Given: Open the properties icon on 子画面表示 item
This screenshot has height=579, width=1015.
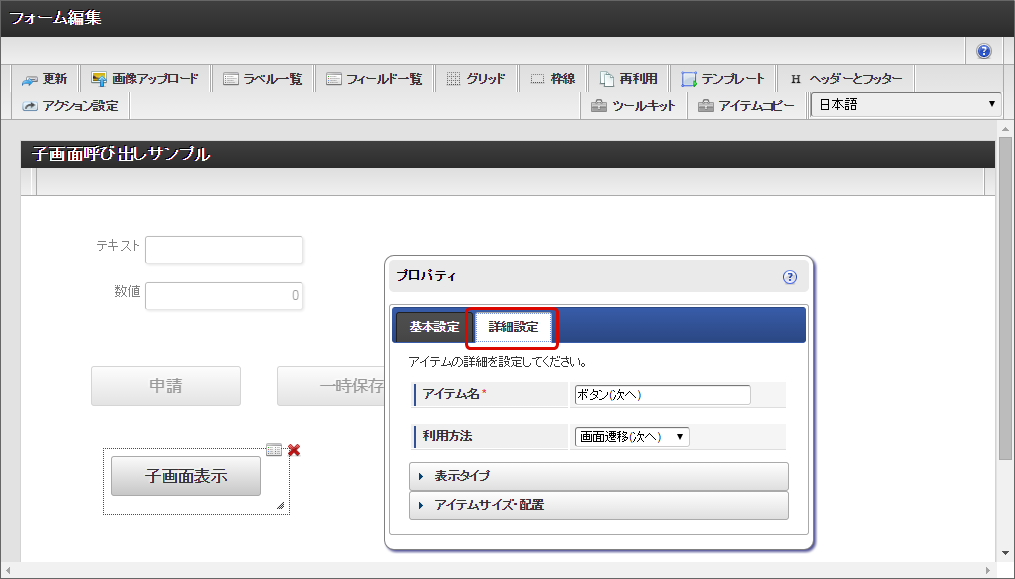Looking at the screenshot, I should pyautogui.click(x=274, y=449).
